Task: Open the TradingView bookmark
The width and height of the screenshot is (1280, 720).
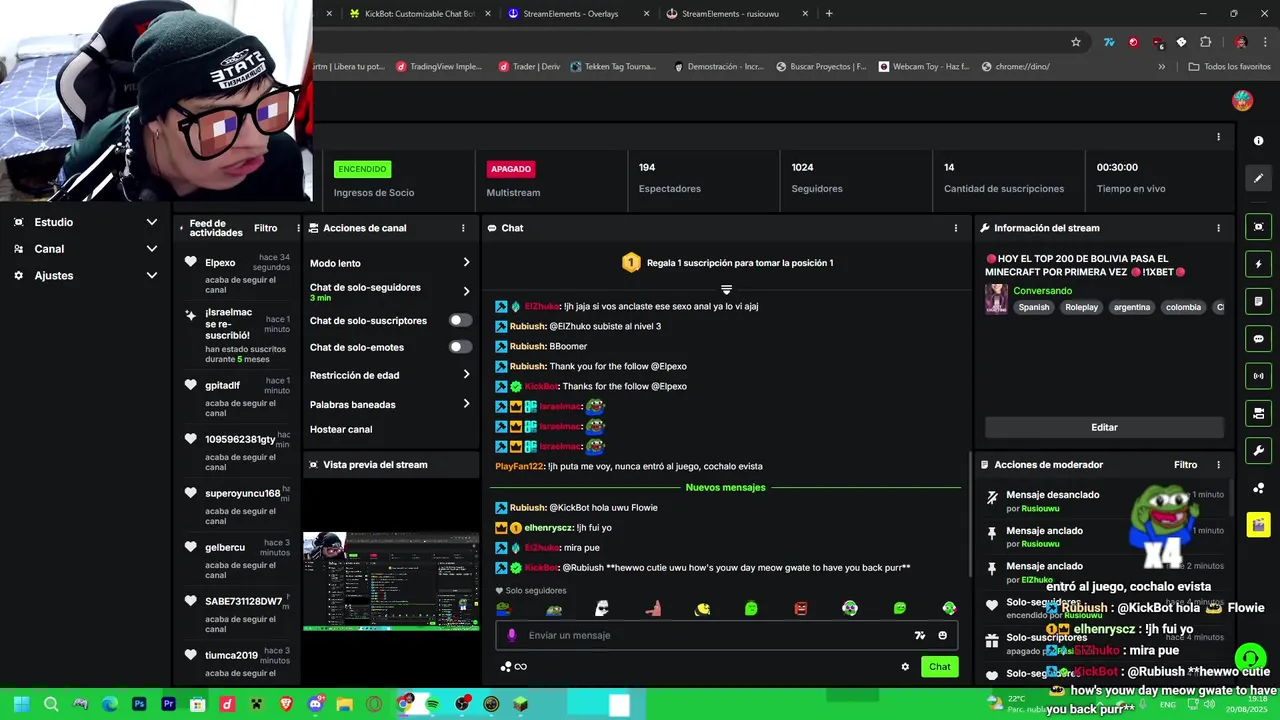Action: click(440, 67)
